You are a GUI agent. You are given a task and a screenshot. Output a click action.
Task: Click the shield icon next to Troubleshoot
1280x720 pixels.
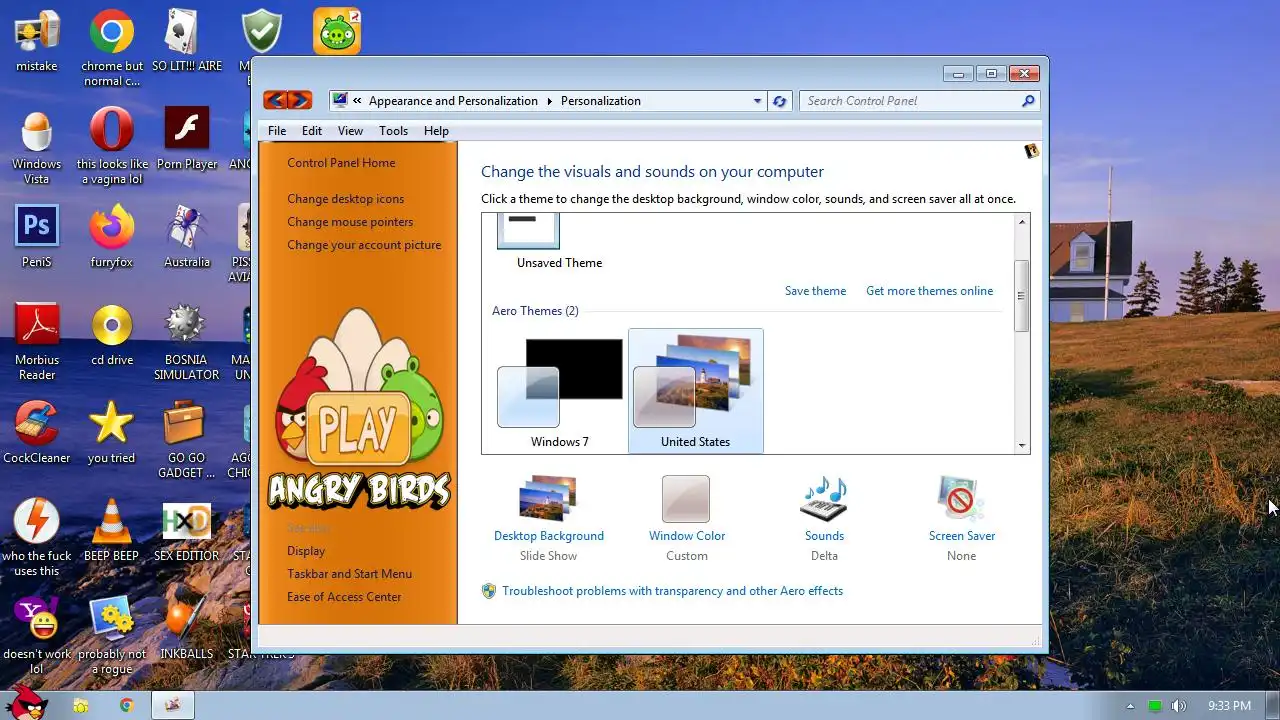(489, 591)
